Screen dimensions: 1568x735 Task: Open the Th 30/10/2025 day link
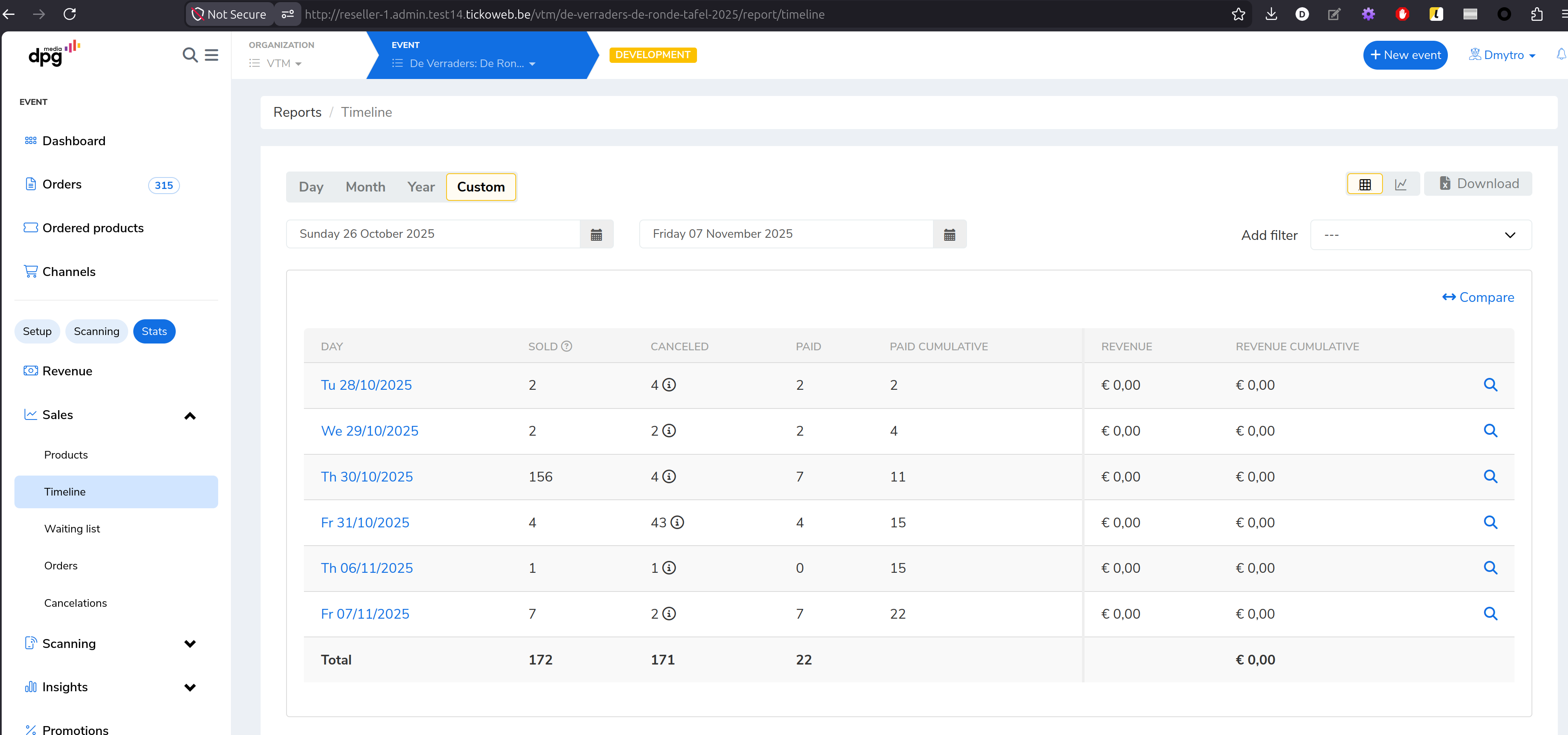366,477
